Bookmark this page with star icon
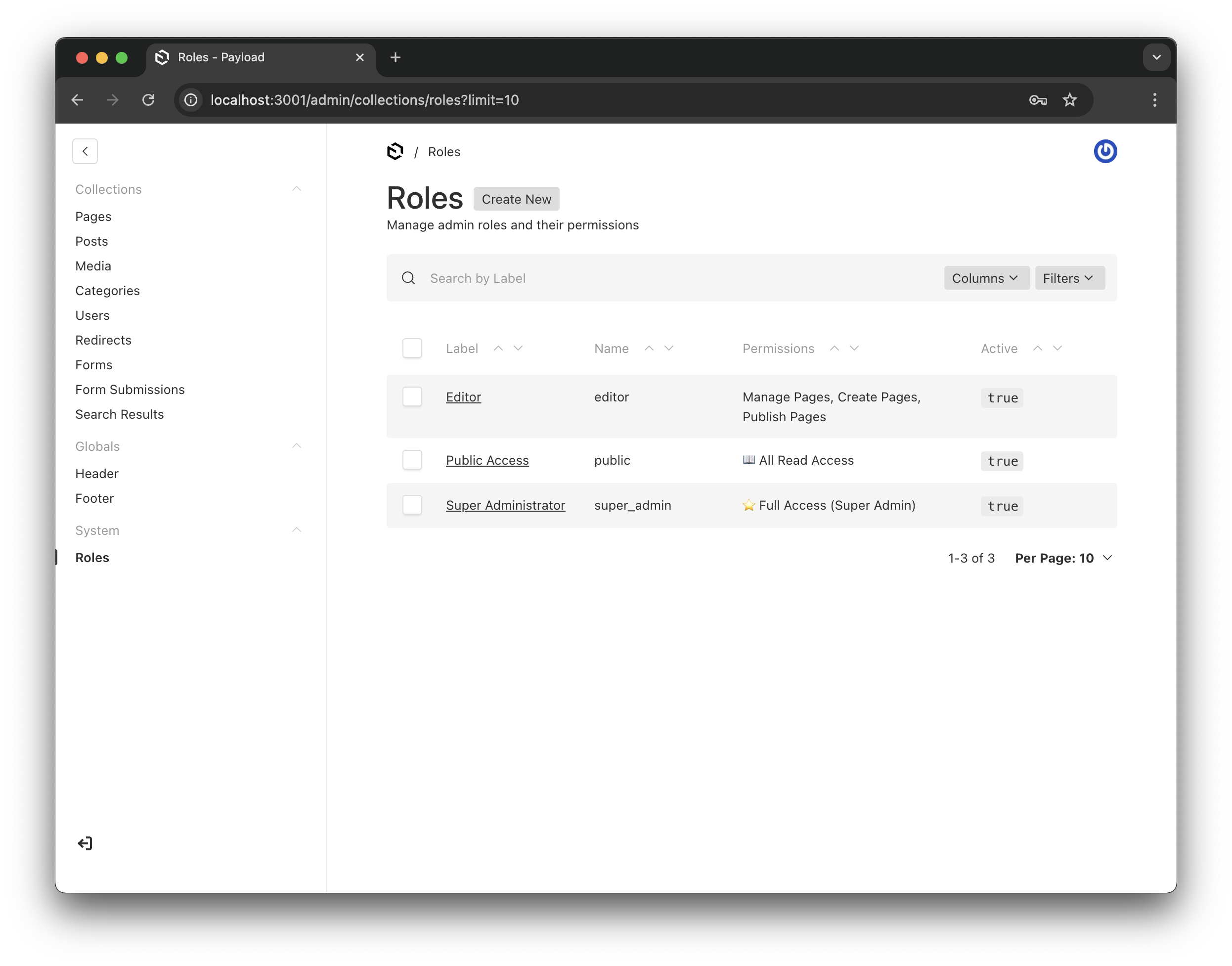The image size is (1232, 966). tap(1069, 100)
